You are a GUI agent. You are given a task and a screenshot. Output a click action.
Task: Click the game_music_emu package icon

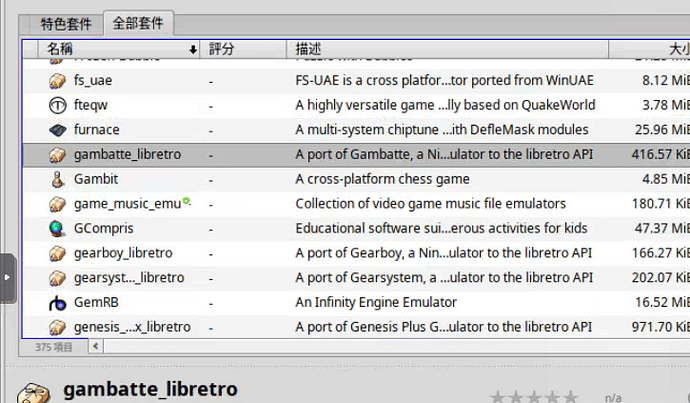point(57,204)
